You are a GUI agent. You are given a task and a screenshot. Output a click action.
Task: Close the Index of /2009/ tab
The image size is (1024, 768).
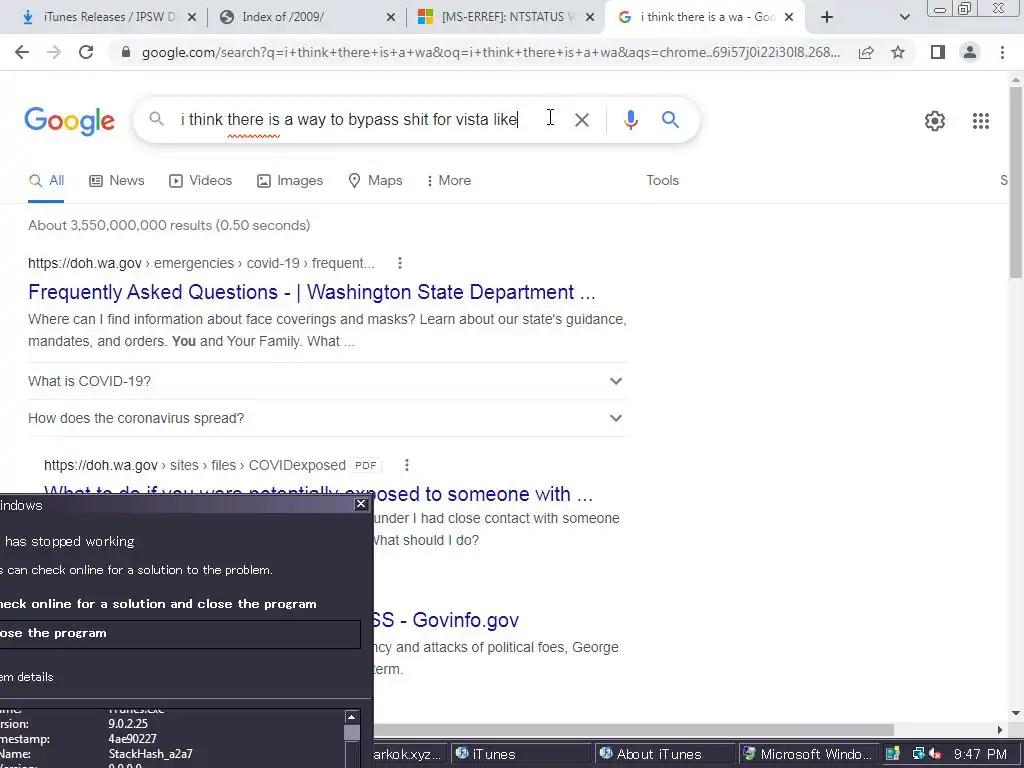(391, 18)
